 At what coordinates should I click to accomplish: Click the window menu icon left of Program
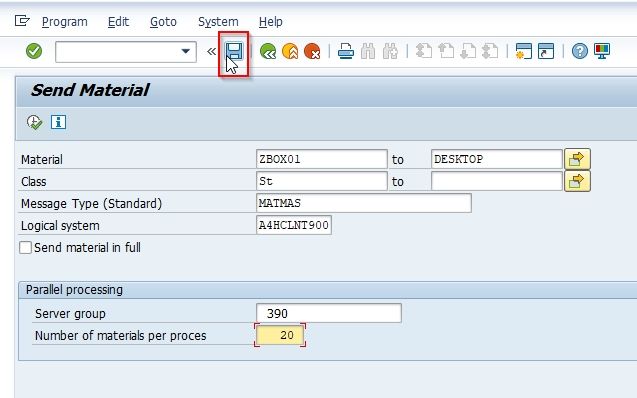[22, 20]
